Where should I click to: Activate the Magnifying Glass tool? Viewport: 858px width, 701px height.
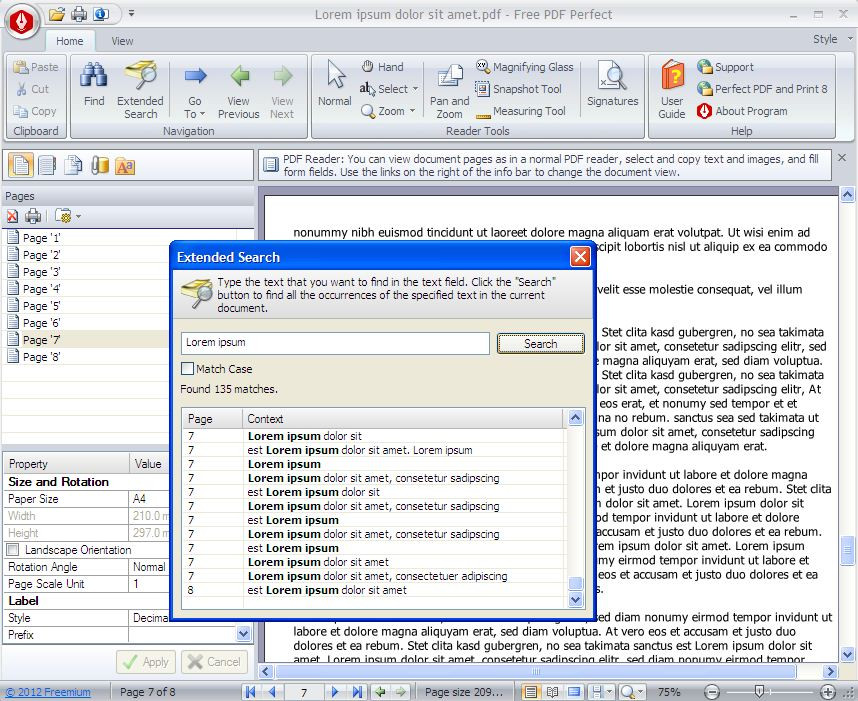[524, 67]
